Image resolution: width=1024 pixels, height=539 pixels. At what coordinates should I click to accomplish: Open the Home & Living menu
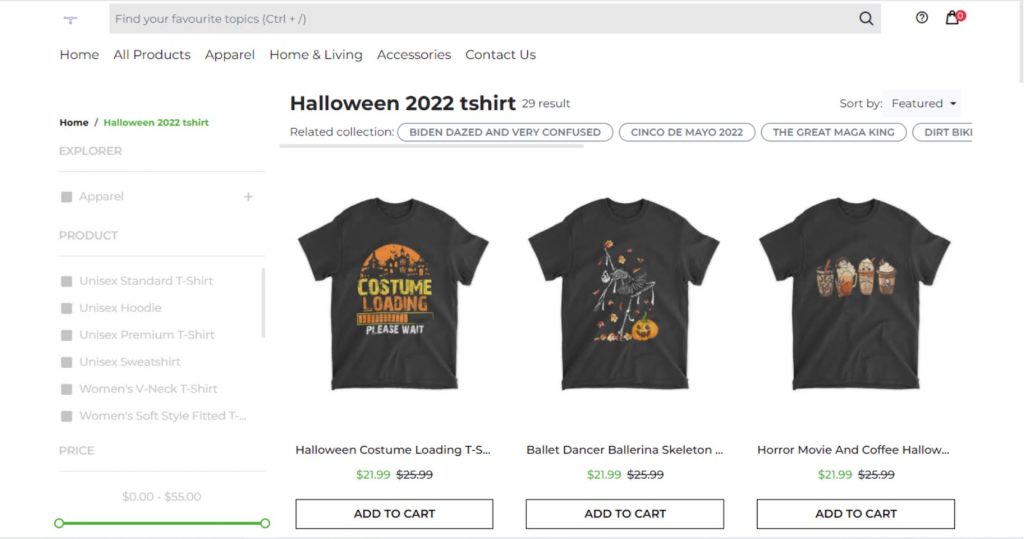click(316, 55)
